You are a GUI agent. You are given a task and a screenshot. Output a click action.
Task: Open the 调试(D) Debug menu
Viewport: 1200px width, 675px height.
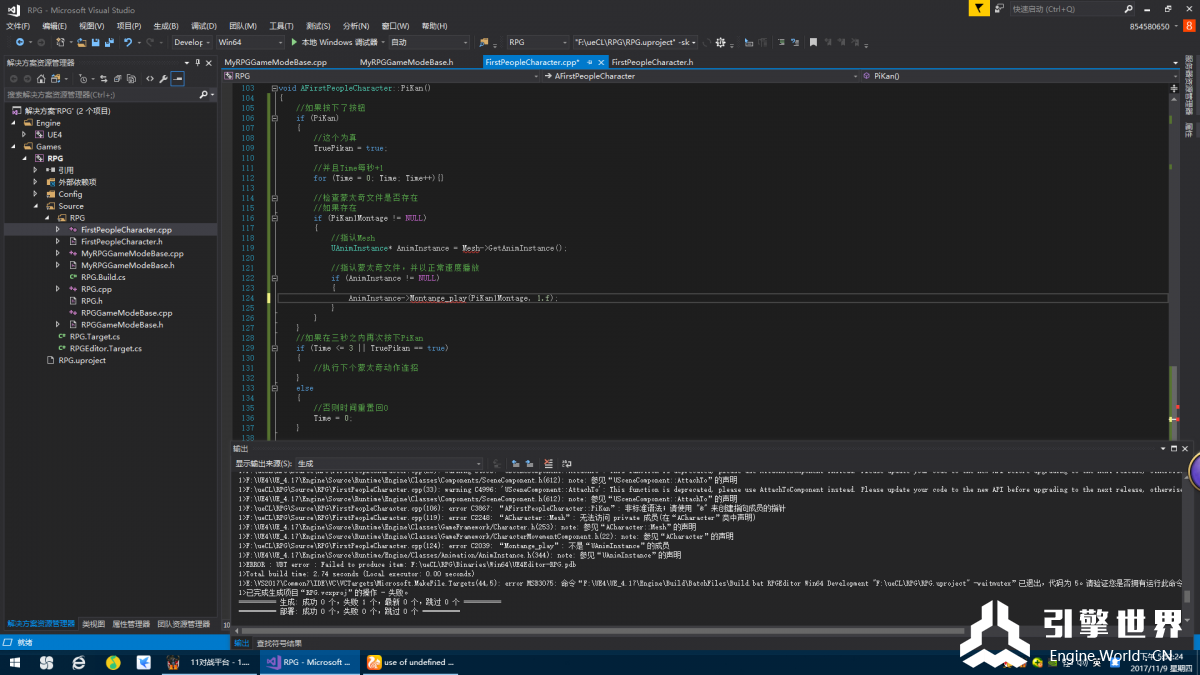[x=203, y=26]
